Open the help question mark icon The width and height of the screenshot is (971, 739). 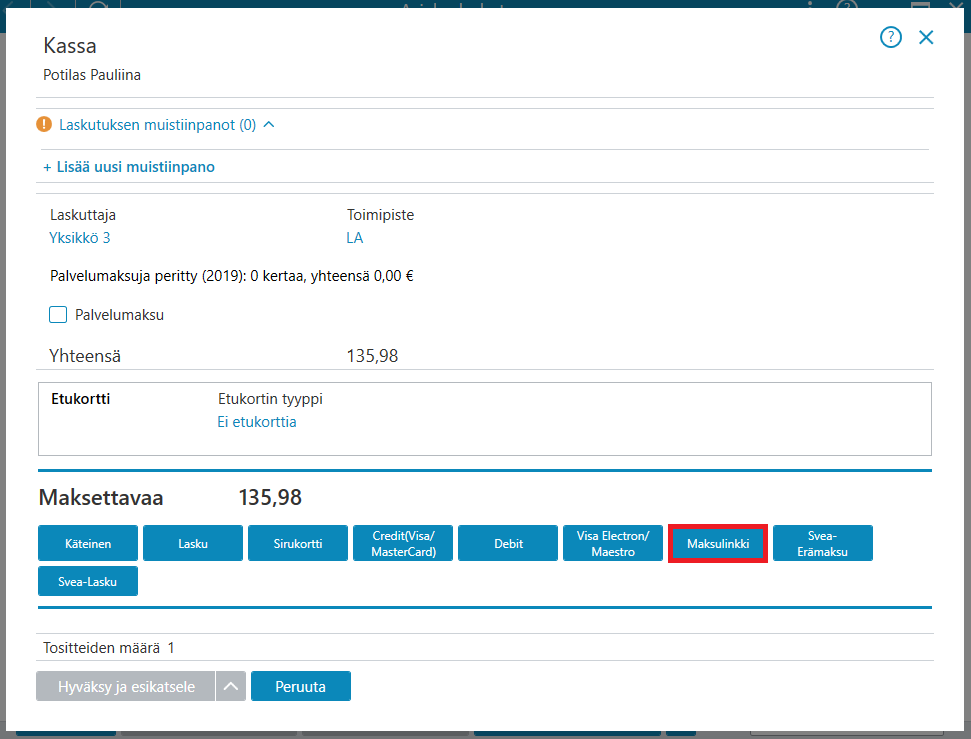[x=890, y=37]
